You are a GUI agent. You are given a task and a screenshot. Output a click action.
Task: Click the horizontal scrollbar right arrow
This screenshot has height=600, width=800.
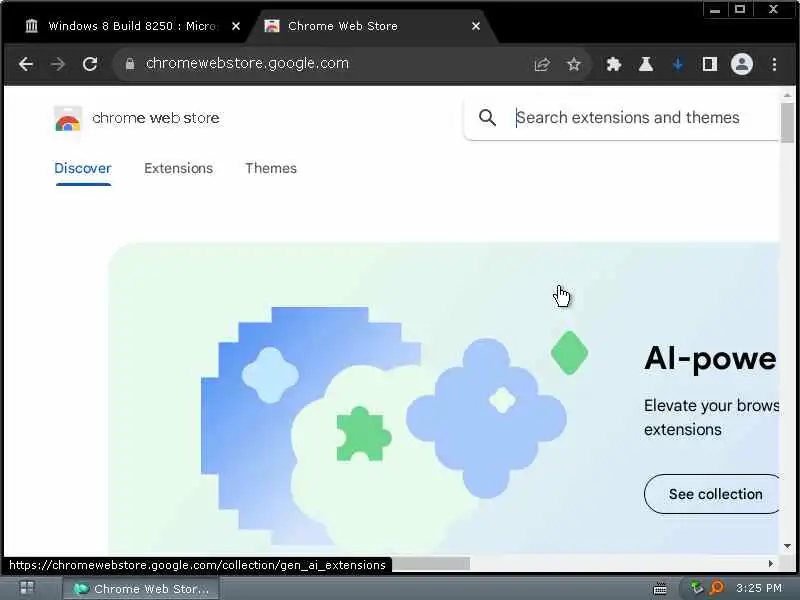[x=771, y=563]
